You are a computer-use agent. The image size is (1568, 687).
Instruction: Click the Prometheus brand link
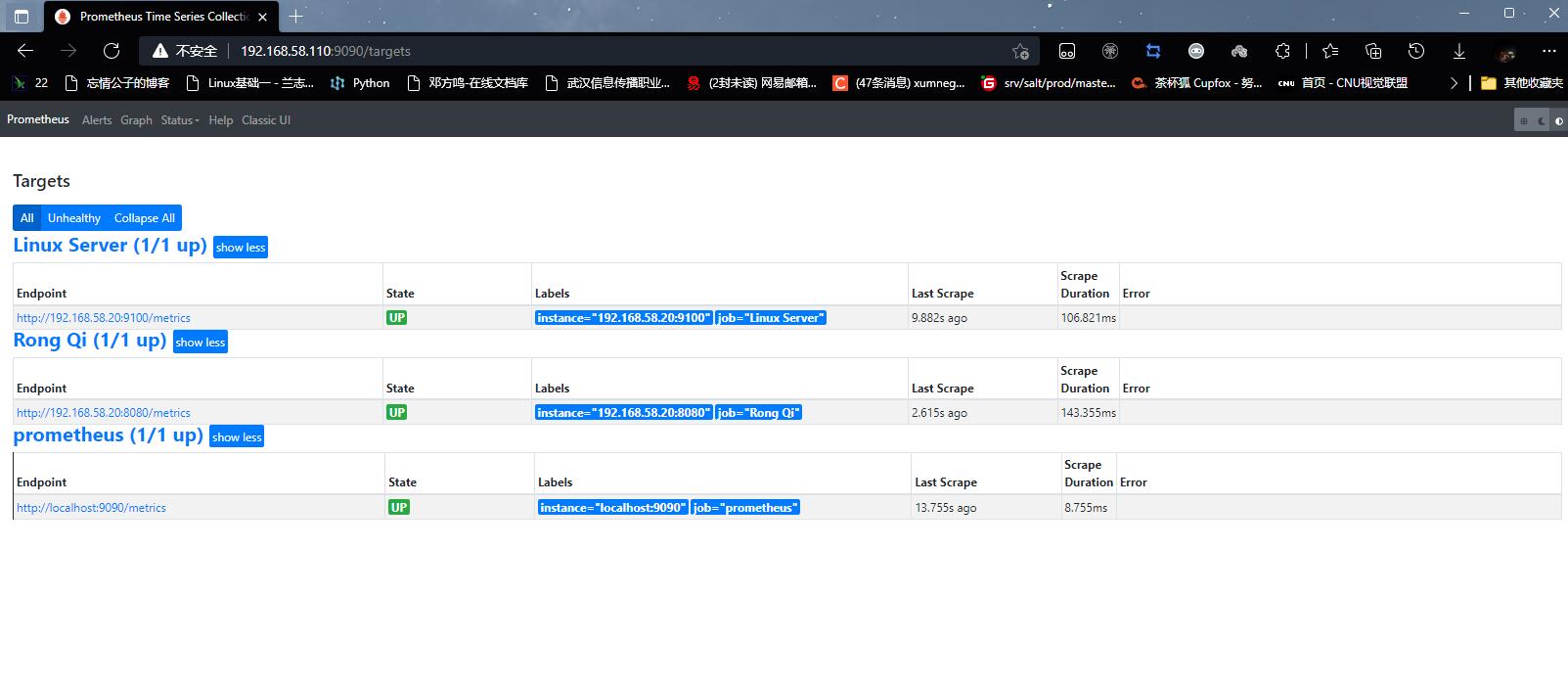[x=38, y=119]
